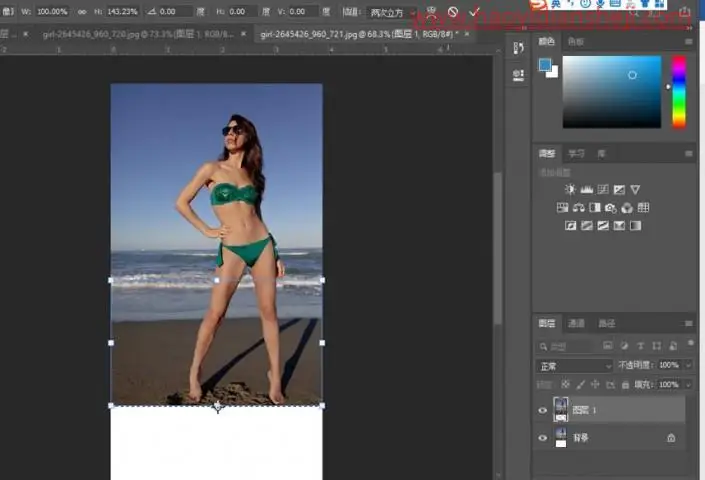This screenshot has height=480, width=705.
Task: Open the opacity 100% dropdown arrow
Action: [x=688, y=365]
